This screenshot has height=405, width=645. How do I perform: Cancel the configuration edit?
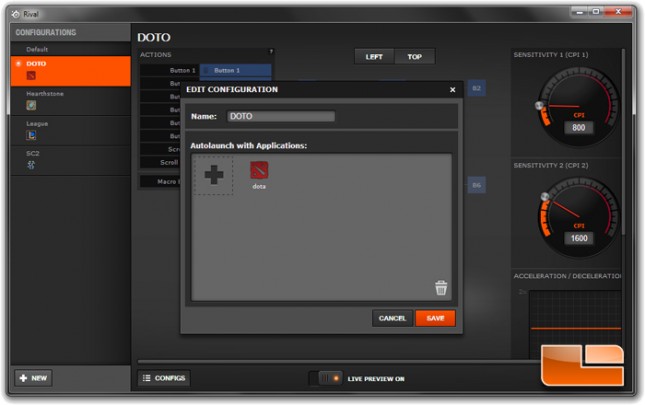392,318
